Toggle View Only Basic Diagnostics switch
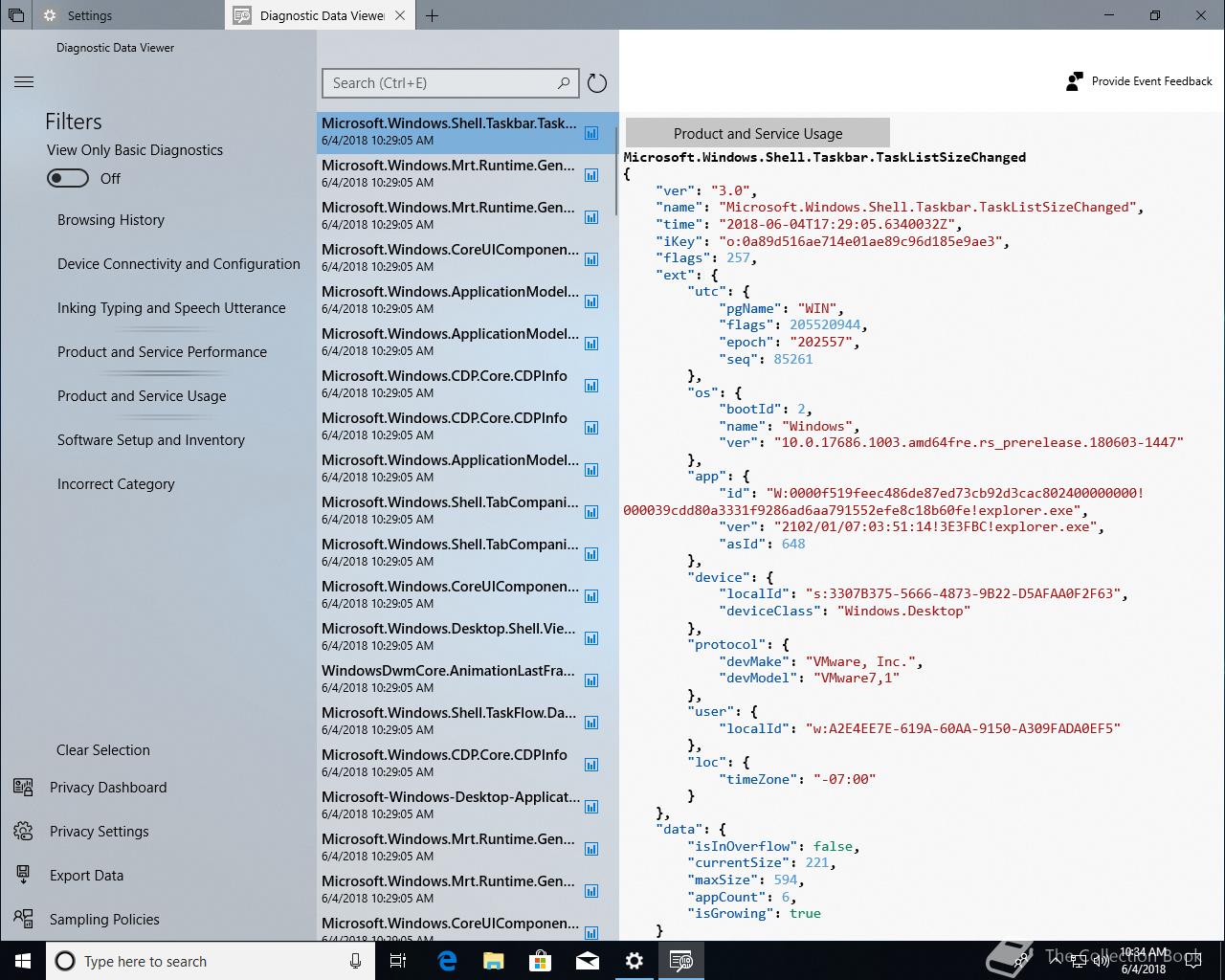 pyautogui.click(x=68, y=178)
